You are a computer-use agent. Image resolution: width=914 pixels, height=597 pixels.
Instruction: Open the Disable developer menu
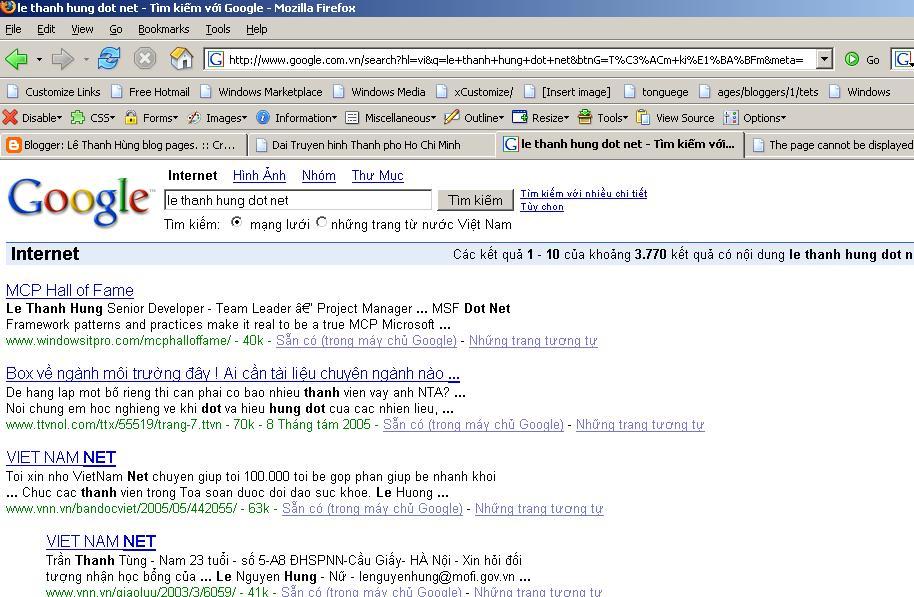point(32,118)
